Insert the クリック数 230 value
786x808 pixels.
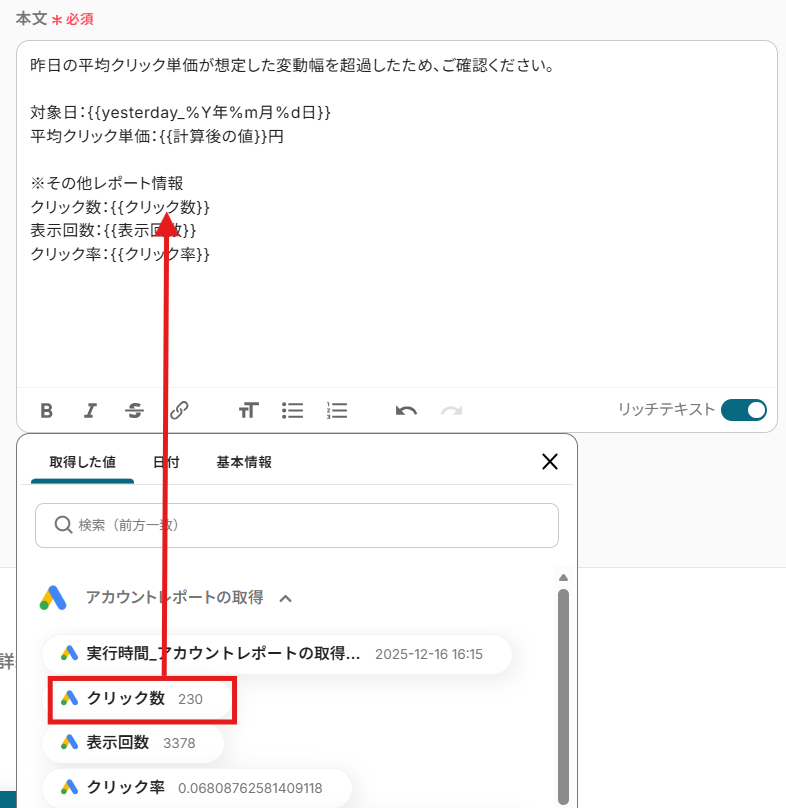pyautogui.click(x=137, y=699)
